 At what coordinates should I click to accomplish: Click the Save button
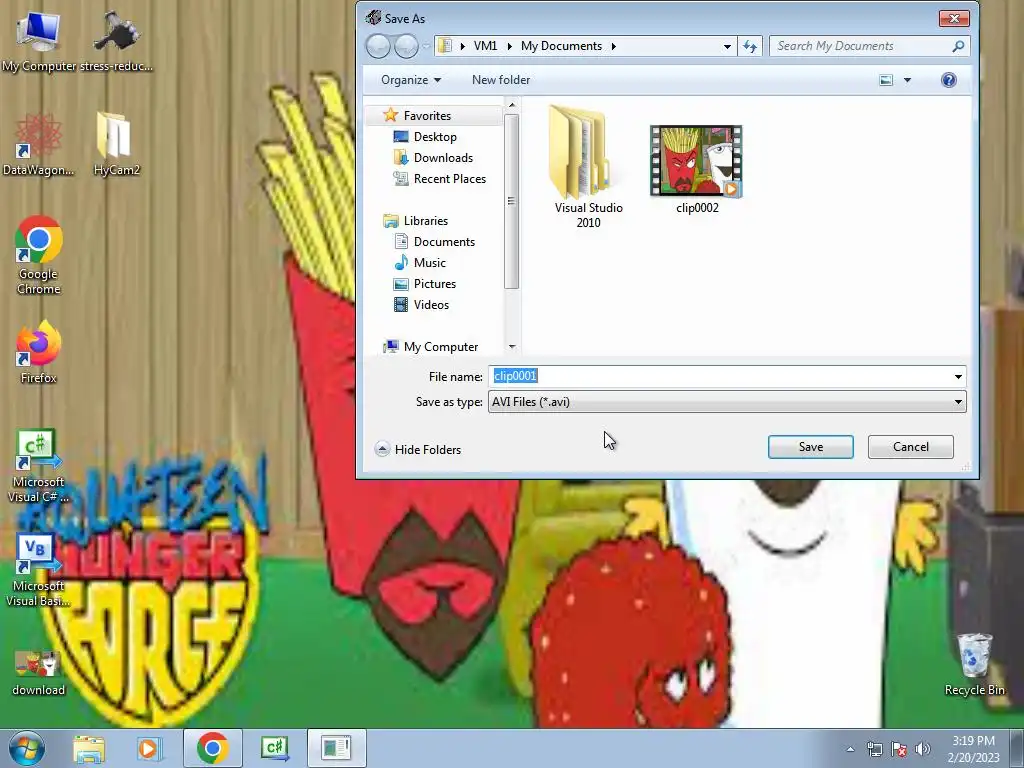point(810,447)
